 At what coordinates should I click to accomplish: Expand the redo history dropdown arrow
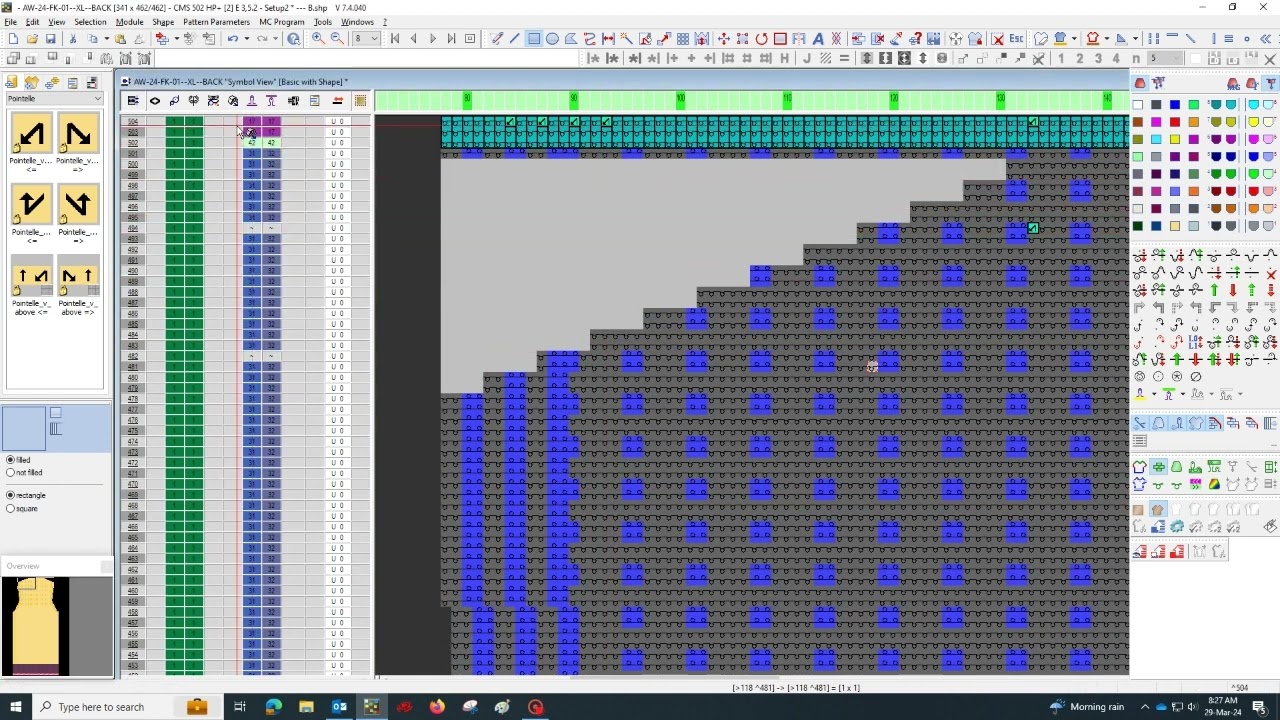[x=275, y=39]
